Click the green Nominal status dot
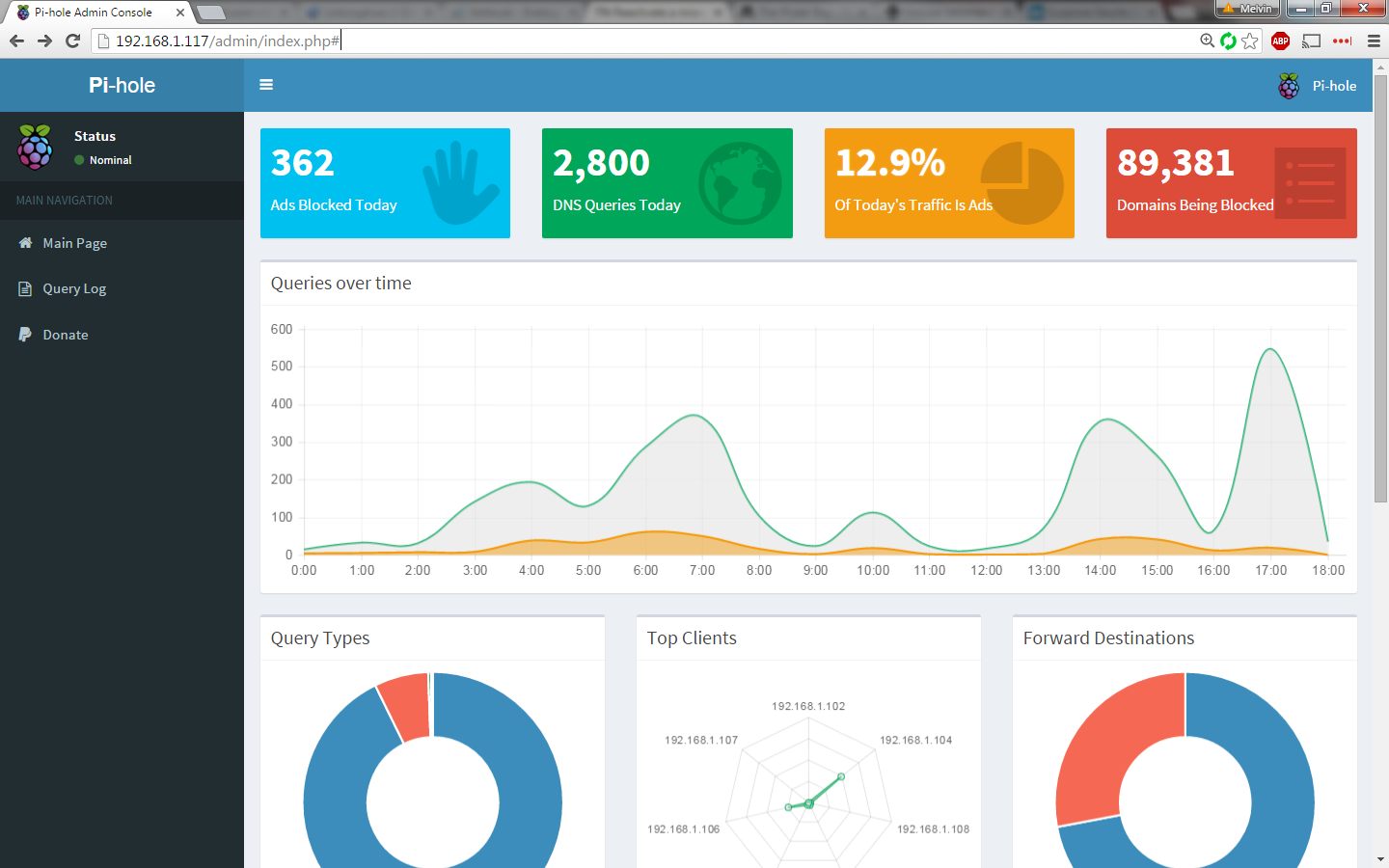Viewport: 1389px width, 868px height. point(79,160)
